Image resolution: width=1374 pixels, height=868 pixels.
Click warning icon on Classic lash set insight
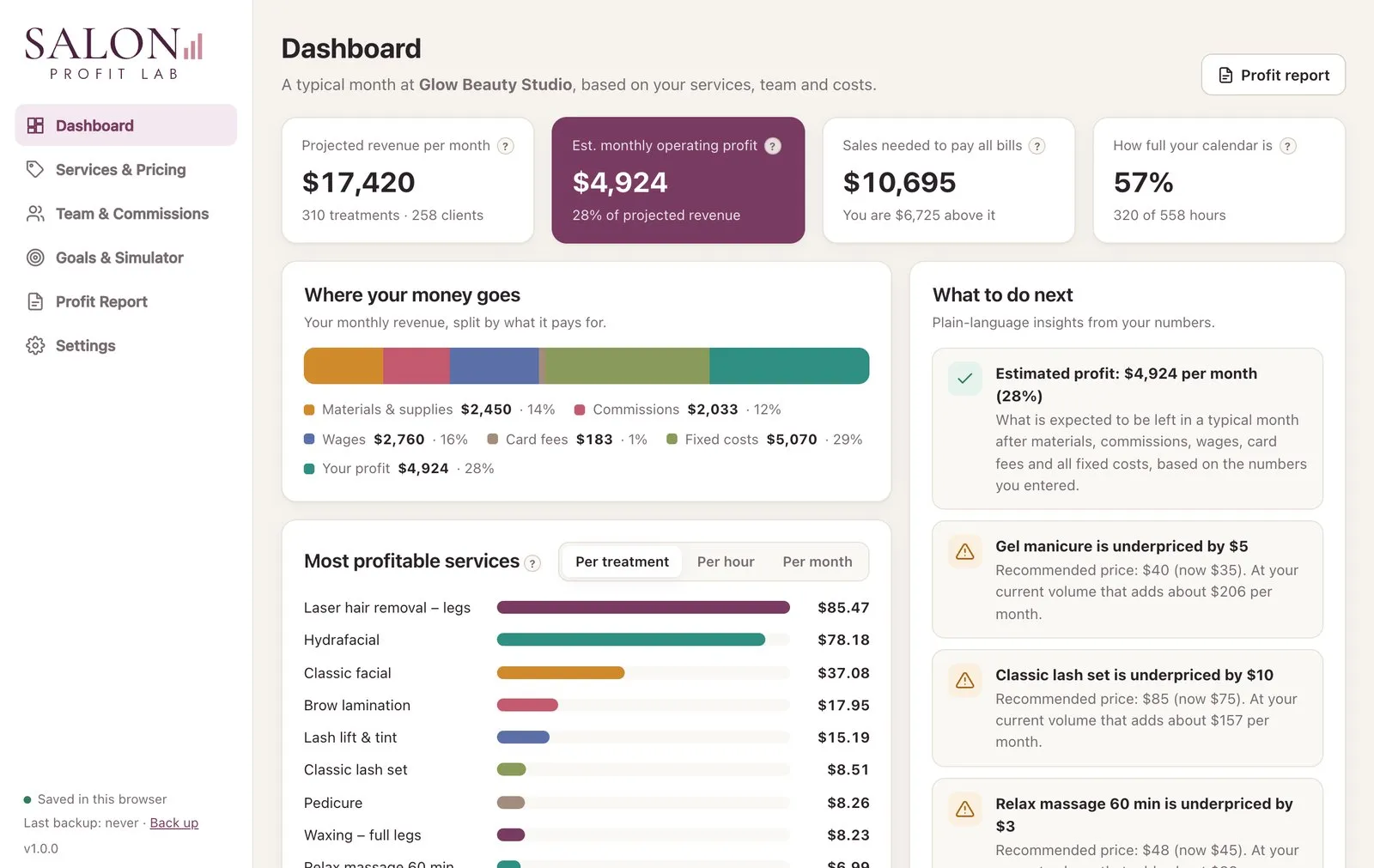[x=965, y=680]
